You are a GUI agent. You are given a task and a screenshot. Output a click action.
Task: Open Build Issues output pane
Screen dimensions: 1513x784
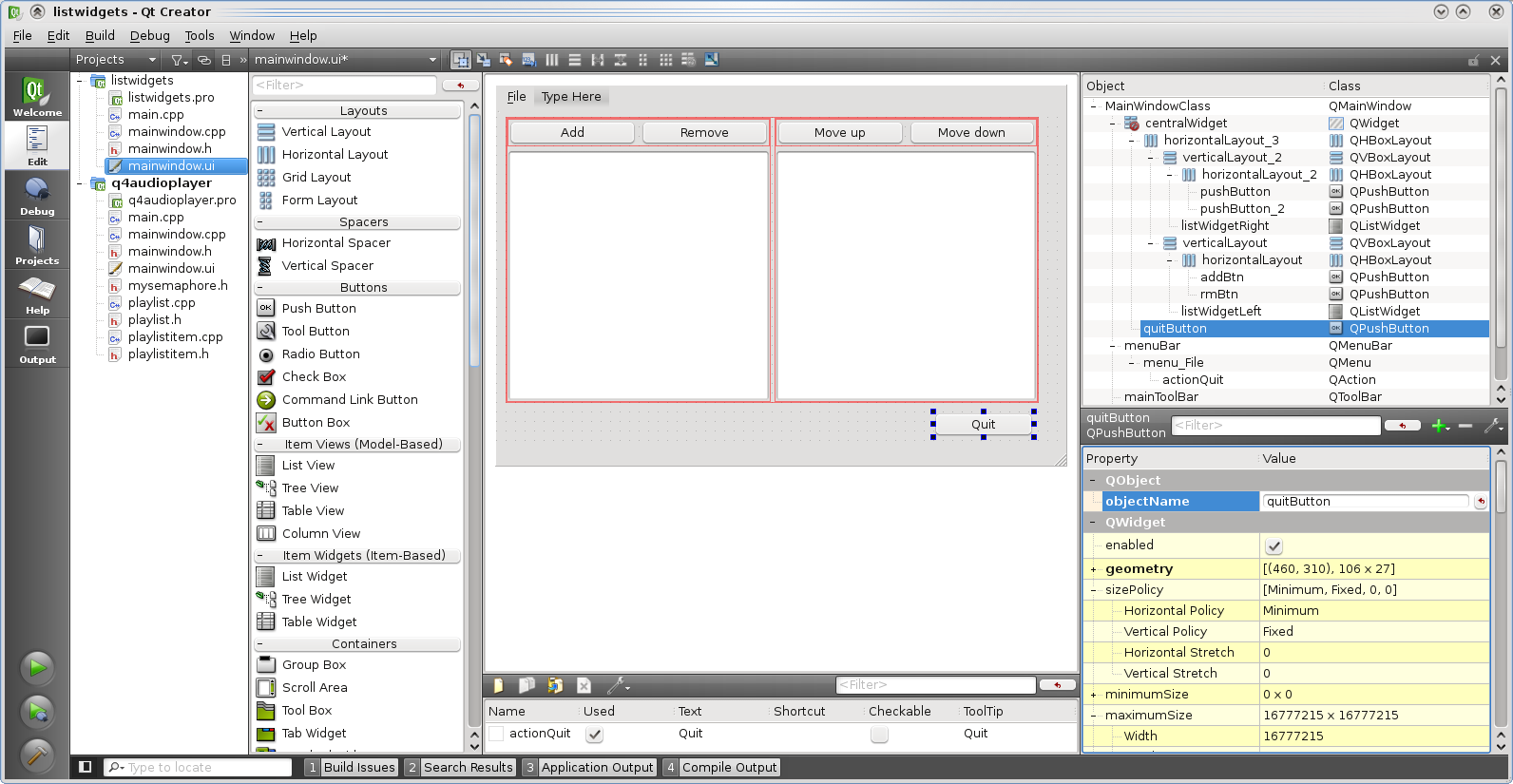click(x=351, y=768)
